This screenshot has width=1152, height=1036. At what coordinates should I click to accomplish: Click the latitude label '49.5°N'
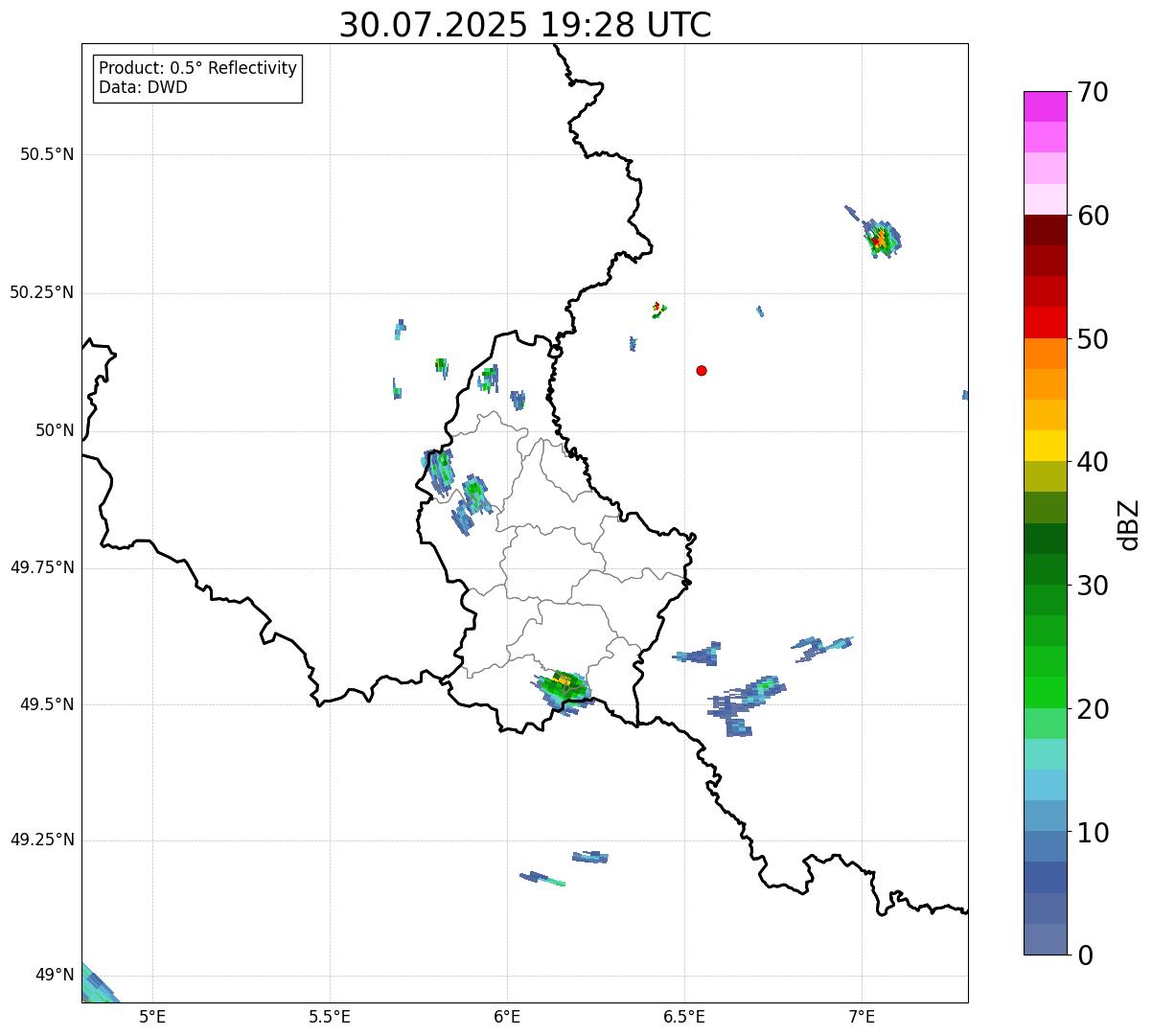[47, 704]
